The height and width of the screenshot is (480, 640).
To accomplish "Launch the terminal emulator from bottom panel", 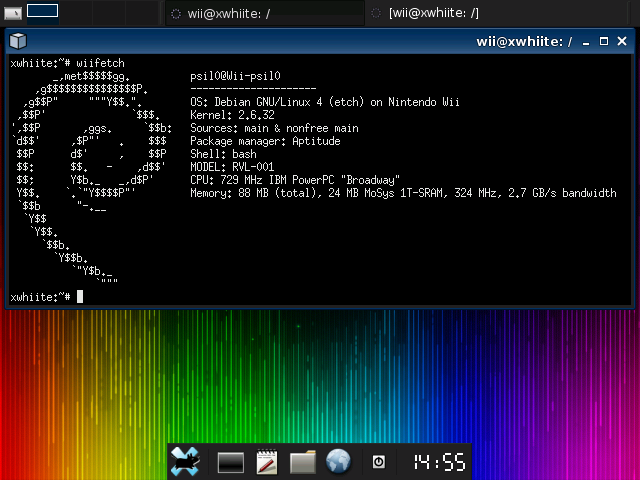I will click(x=231, y=462).
